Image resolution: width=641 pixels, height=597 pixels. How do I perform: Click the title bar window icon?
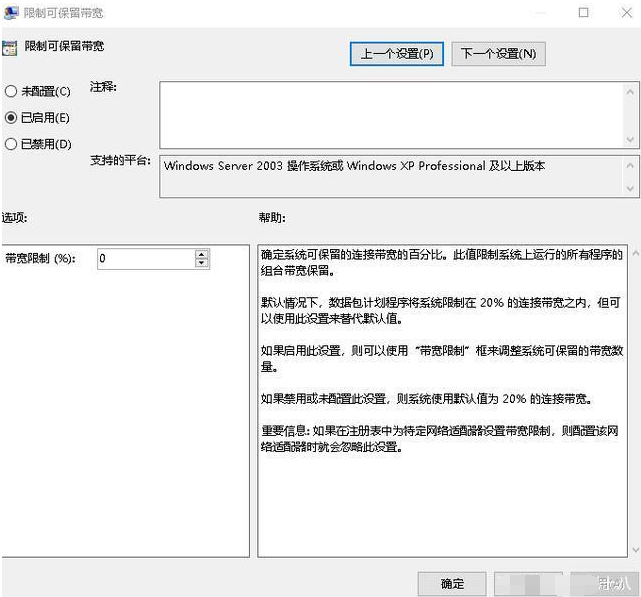click(x=11, y=13)
